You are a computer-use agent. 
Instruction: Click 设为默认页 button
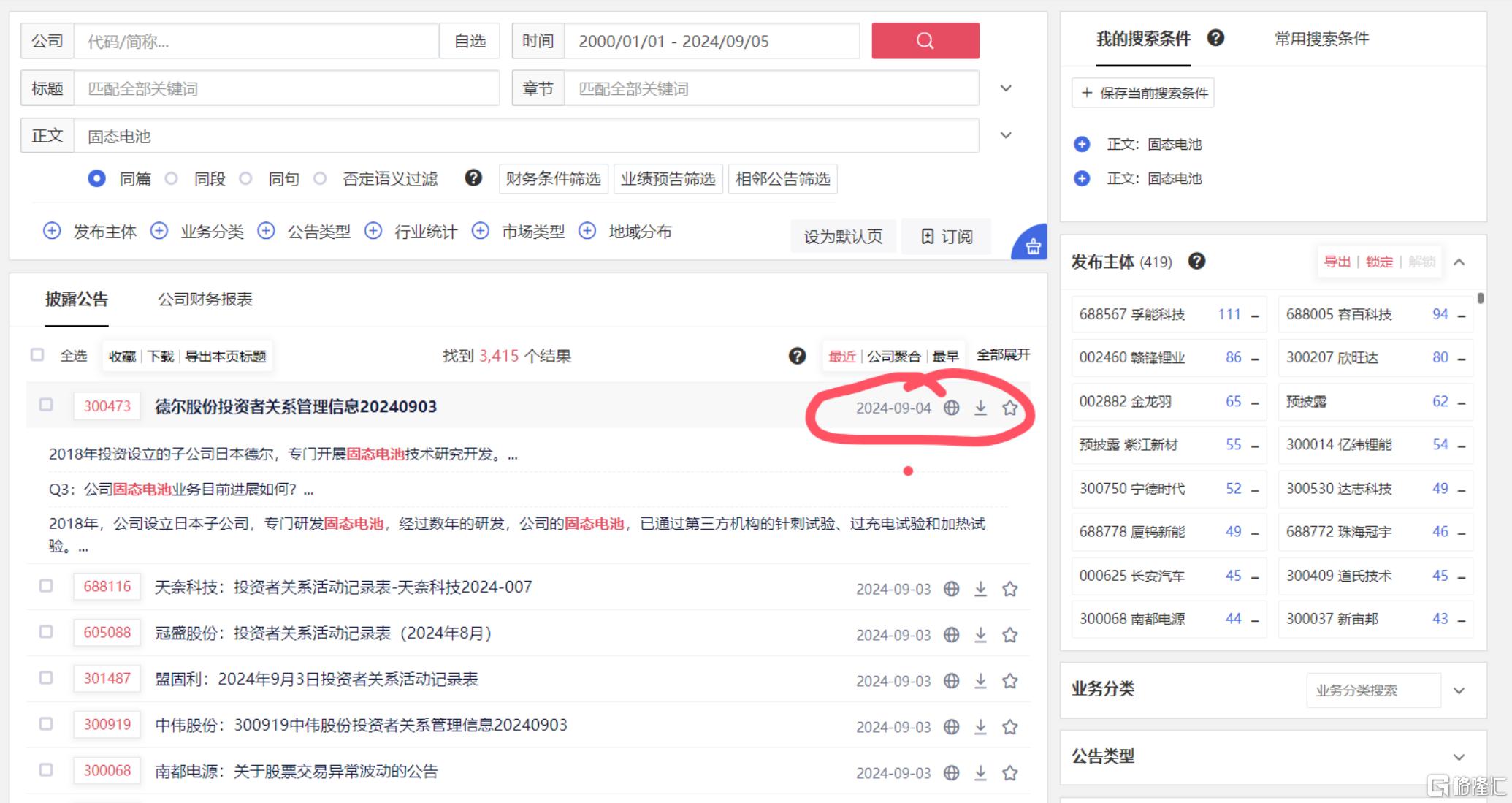tap(843, 236)
